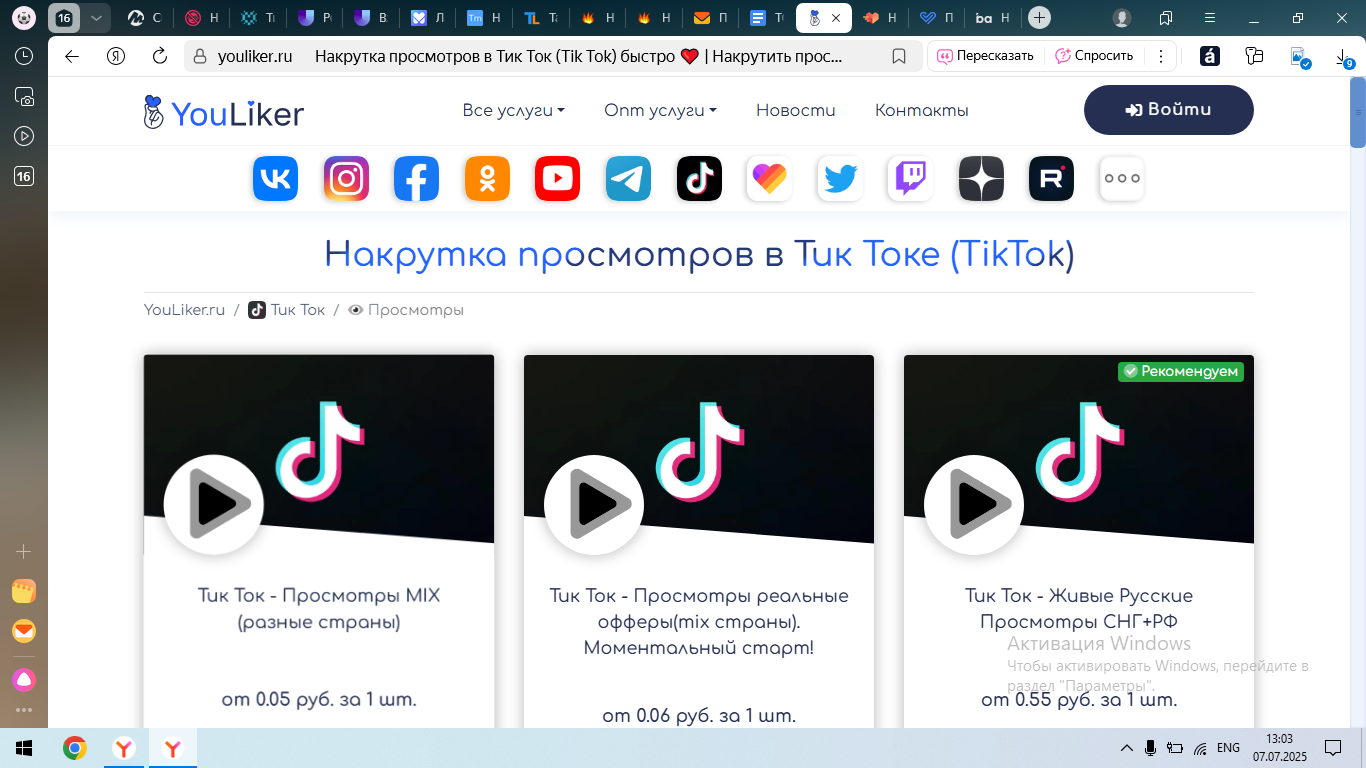Switch to the 'Tm' browser tab
This screenshot has width=1366, height=768.
[484, 18]
